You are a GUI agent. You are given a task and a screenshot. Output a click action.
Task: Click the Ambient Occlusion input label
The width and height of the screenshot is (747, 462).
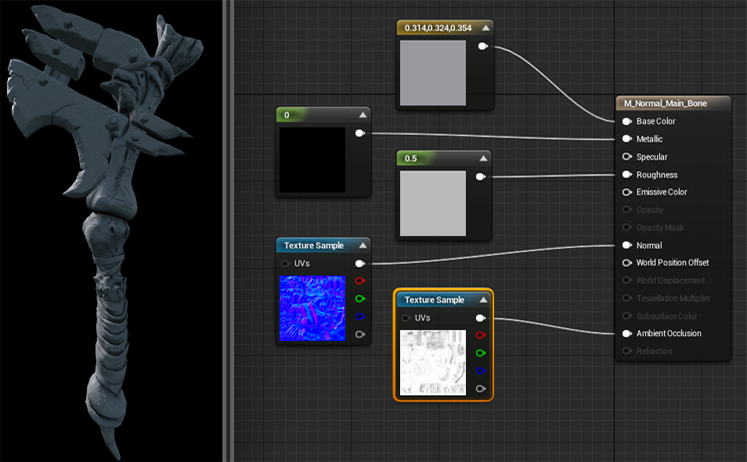(668, 333)
